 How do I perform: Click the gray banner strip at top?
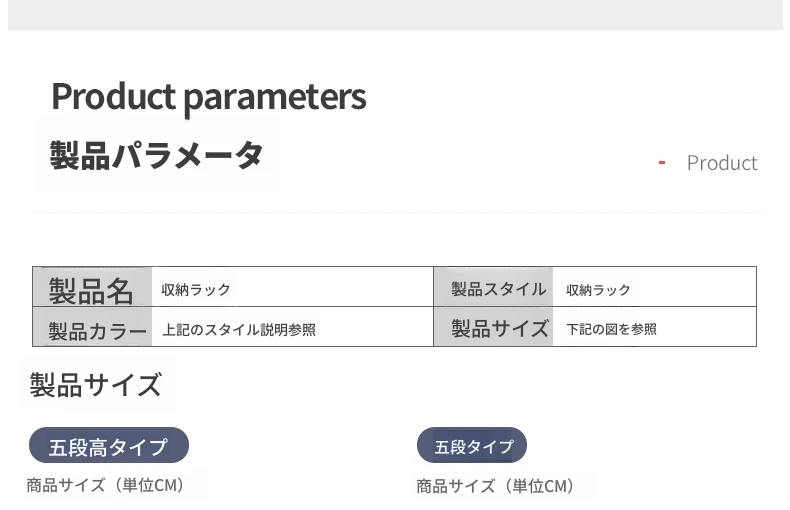pos(395,14)
